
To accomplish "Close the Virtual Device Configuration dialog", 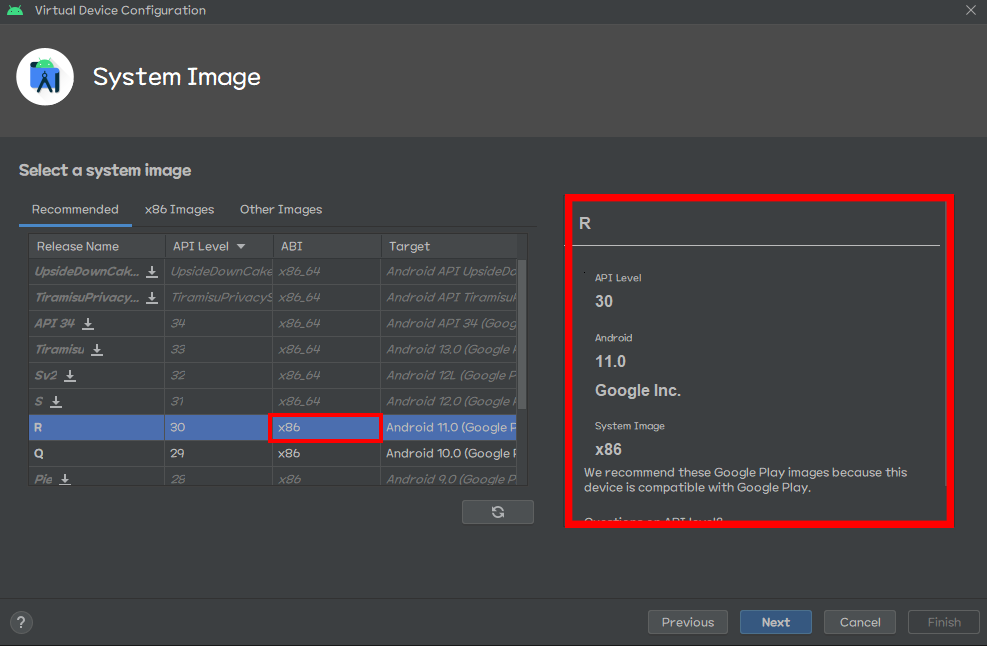I will [x=971, y=10].
